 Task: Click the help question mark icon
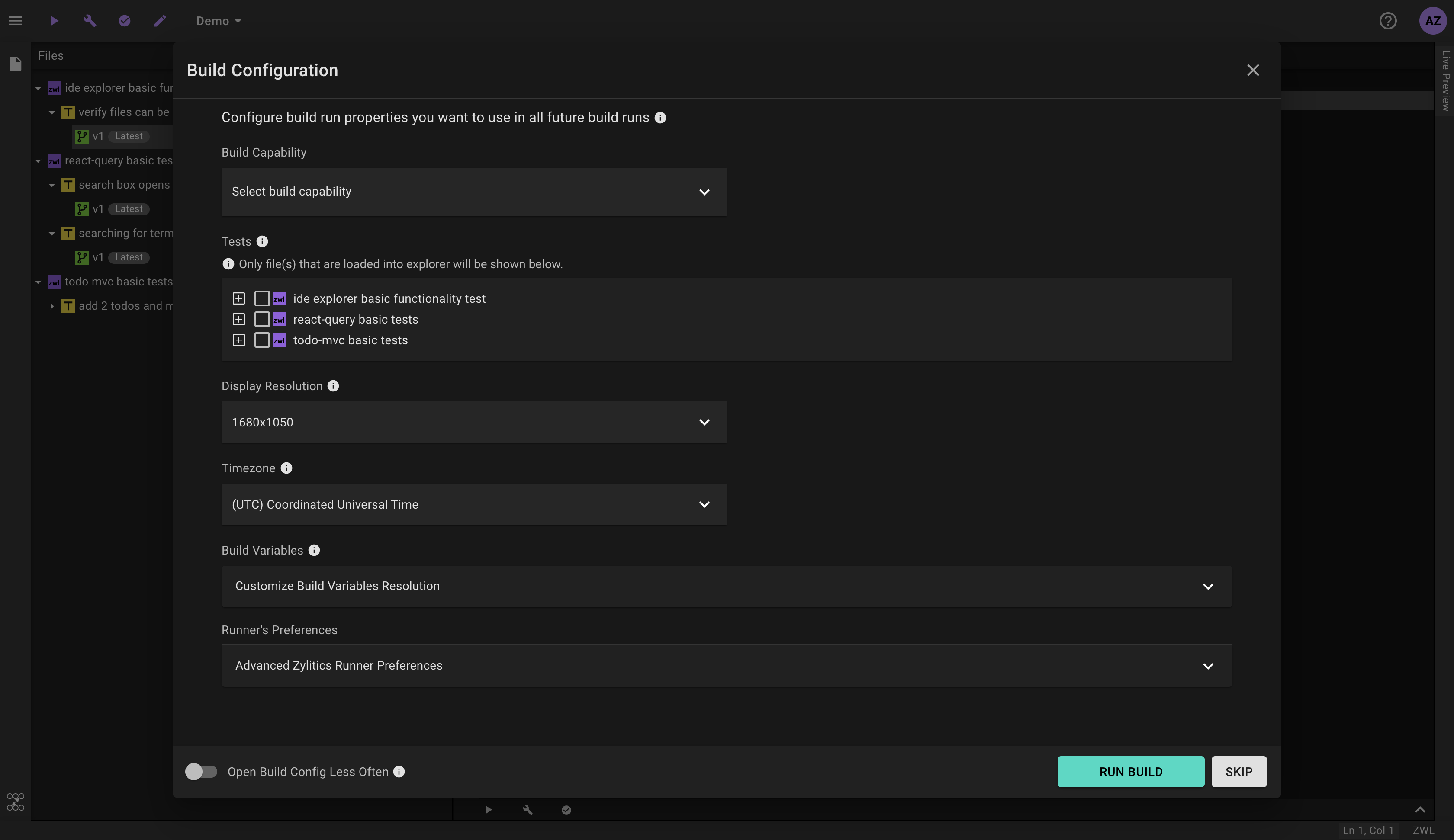(1388, 21)
